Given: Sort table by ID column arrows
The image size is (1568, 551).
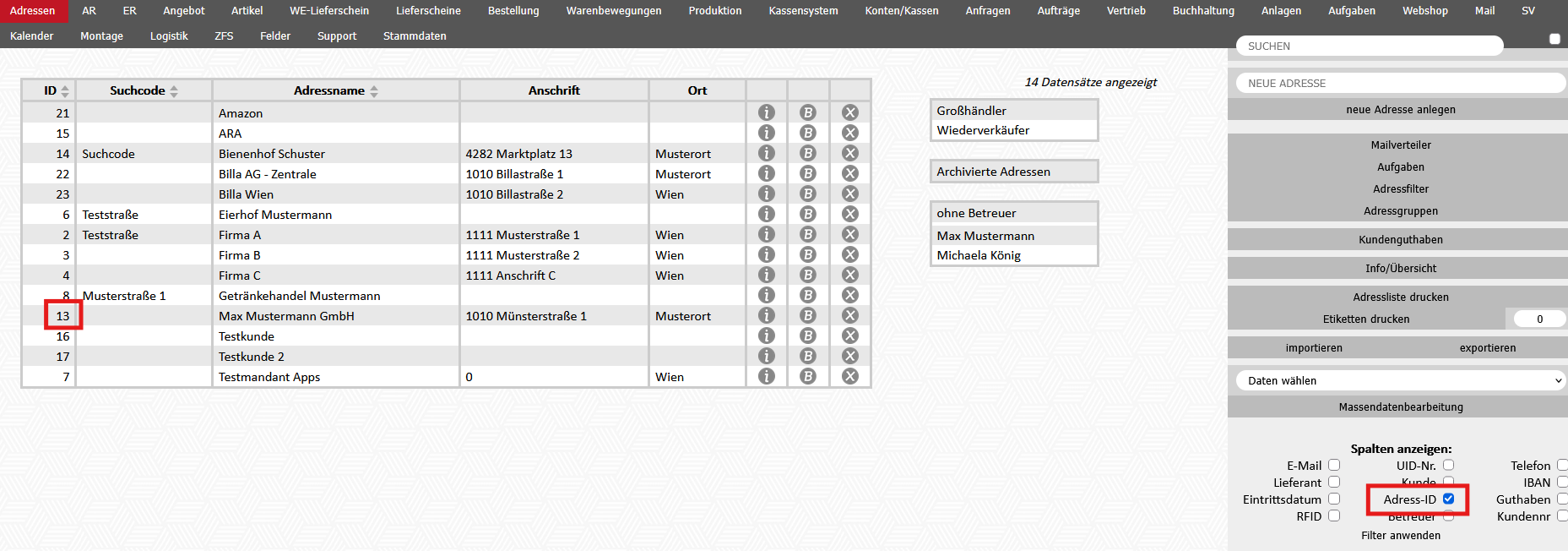Looking at the screenshot, I should click(x=65, y=91).
